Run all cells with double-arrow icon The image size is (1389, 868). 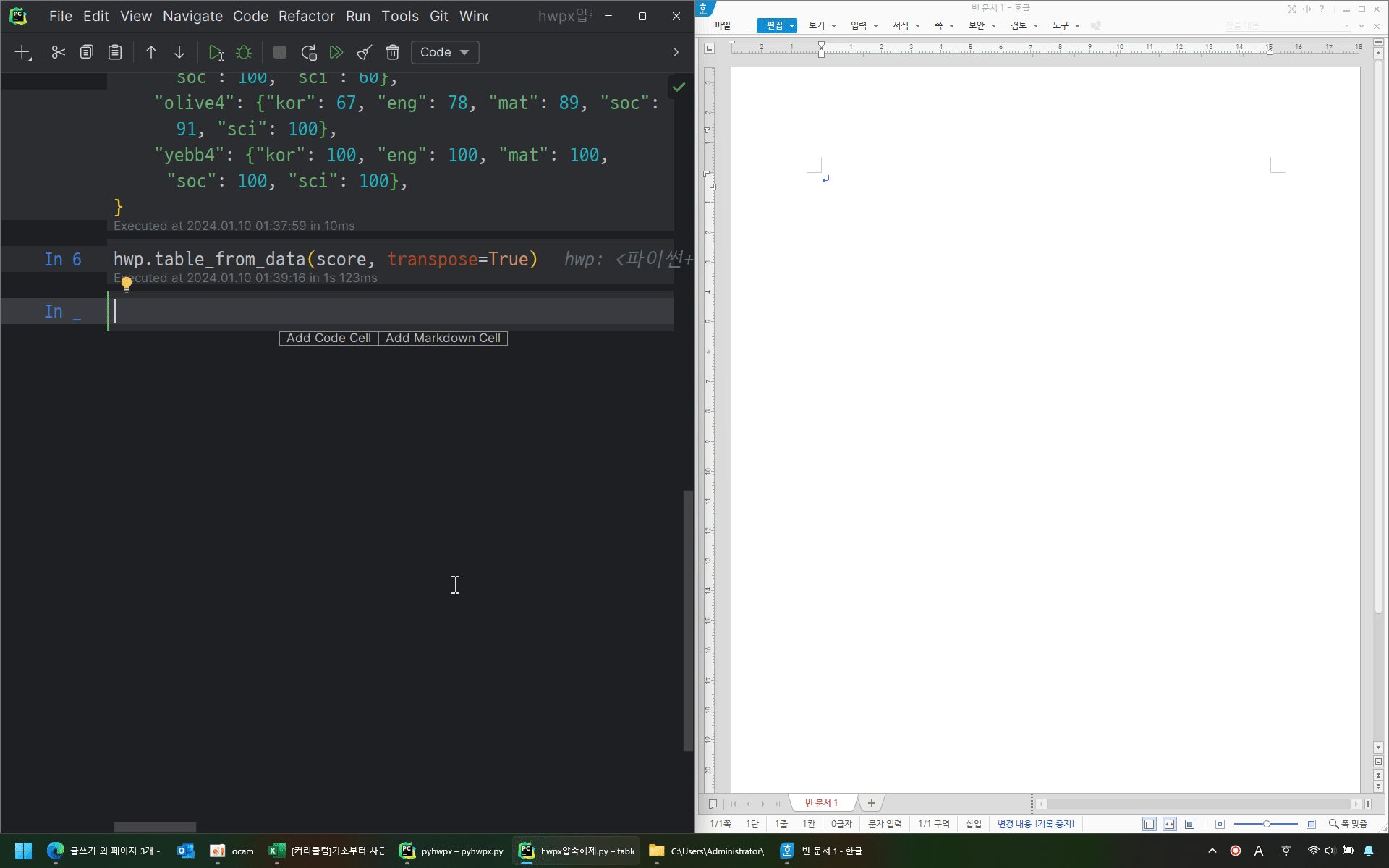pyautogui.click(x=336, y=52)
